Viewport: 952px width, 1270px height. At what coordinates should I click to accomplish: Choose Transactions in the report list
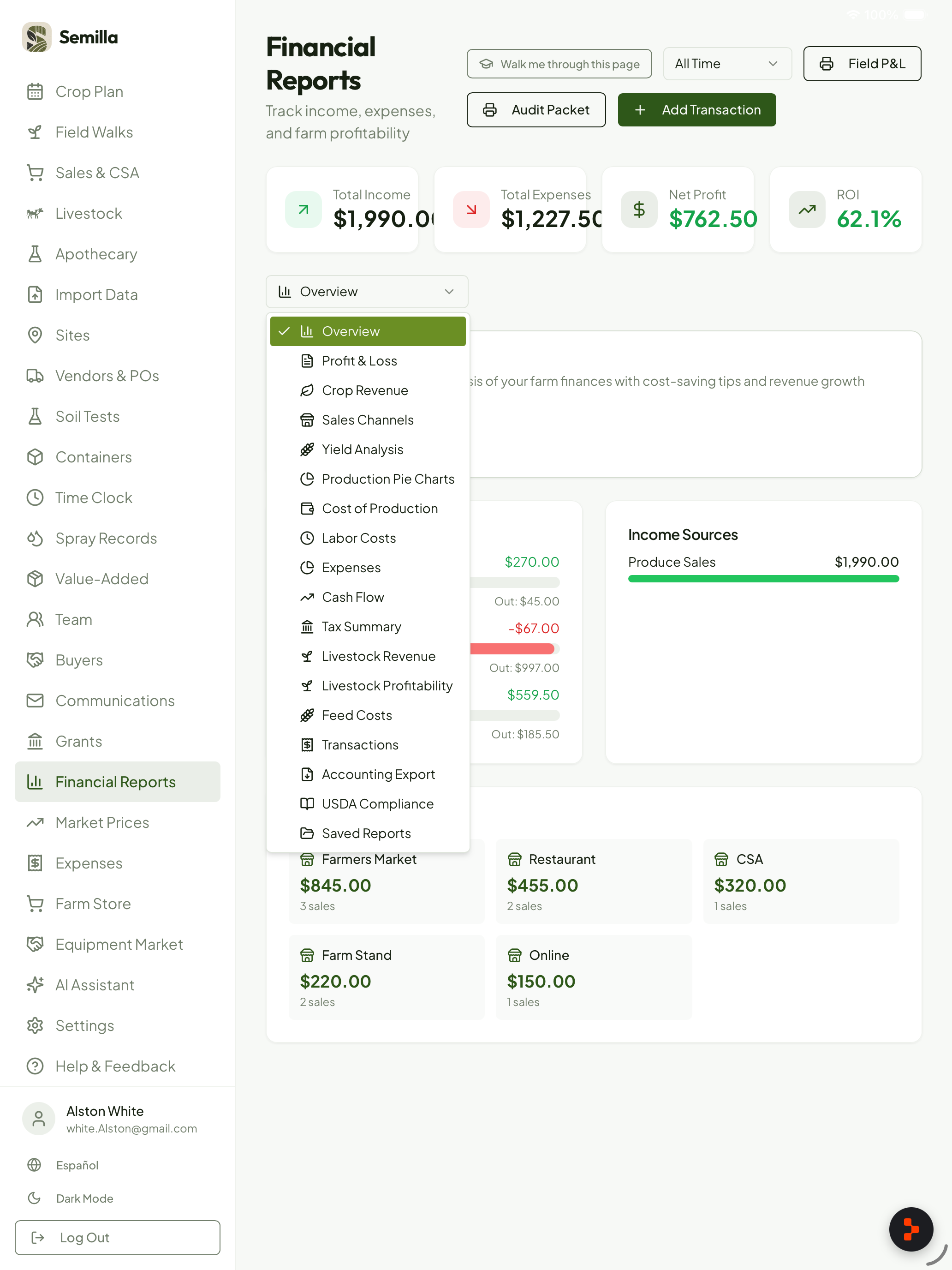tap(368, 745)
